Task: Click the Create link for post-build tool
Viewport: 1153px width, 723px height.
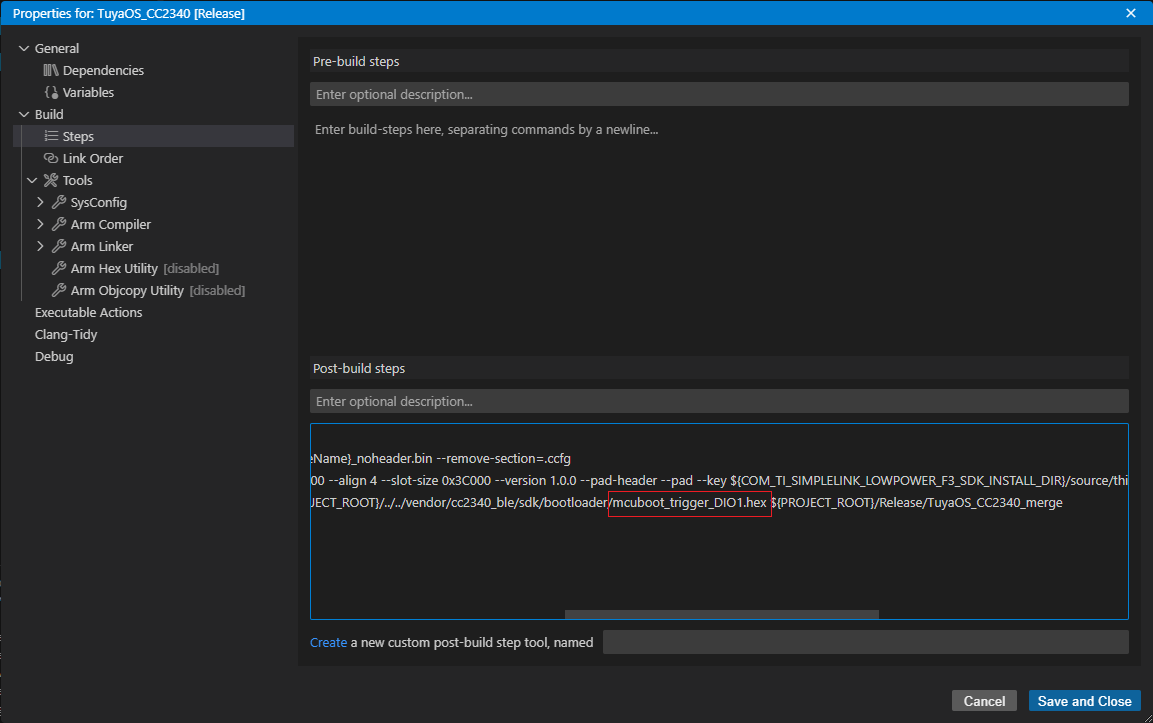Action: [x=328, y=642]
